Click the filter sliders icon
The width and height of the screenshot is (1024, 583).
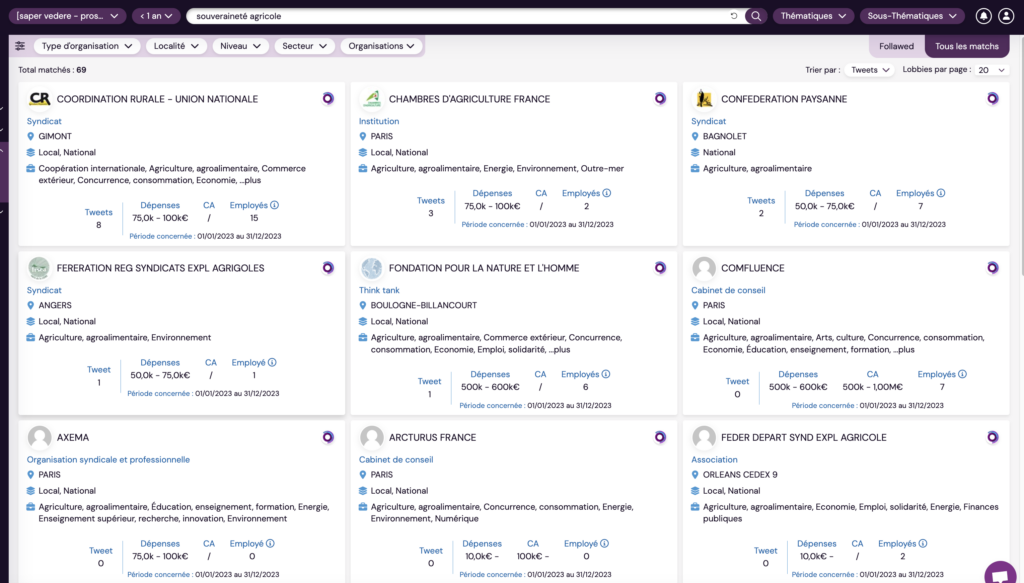(x=20, y=46)
